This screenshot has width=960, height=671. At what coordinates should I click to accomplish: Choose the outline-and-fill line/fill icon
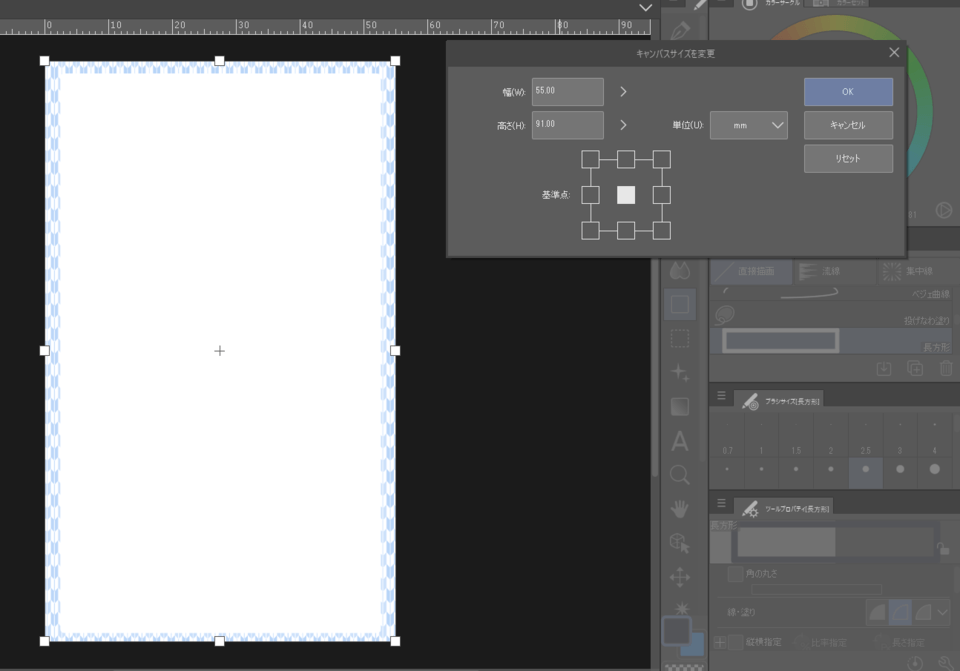click(923, 612)
